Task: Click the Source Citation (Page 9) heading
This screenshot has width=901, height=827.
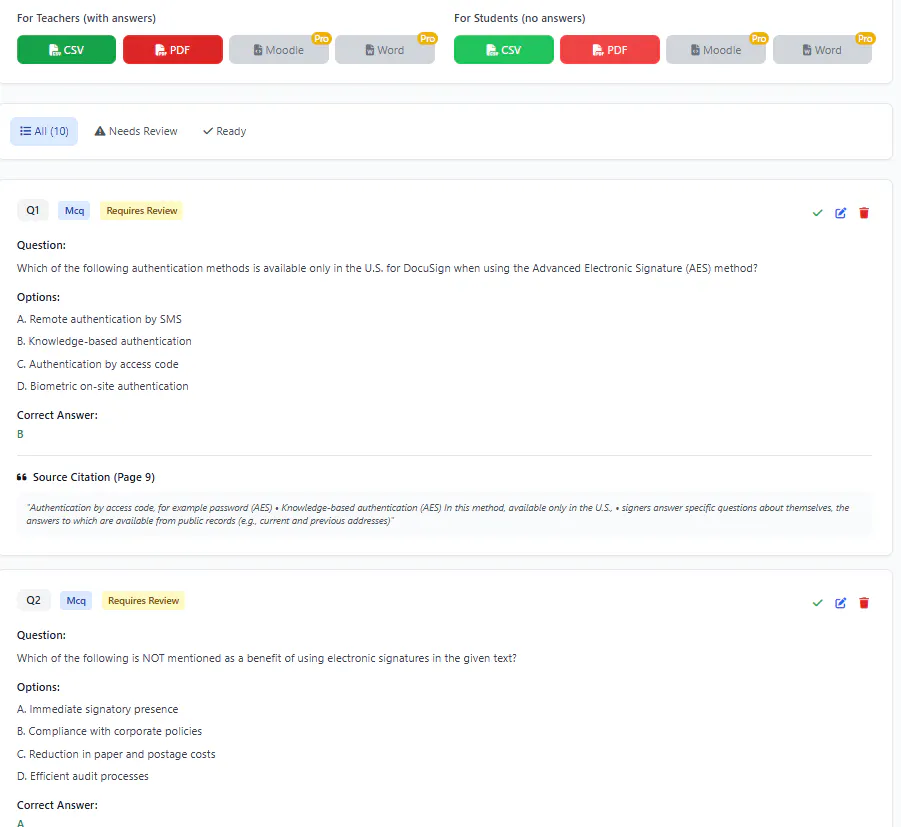Action: click(94, 477)
